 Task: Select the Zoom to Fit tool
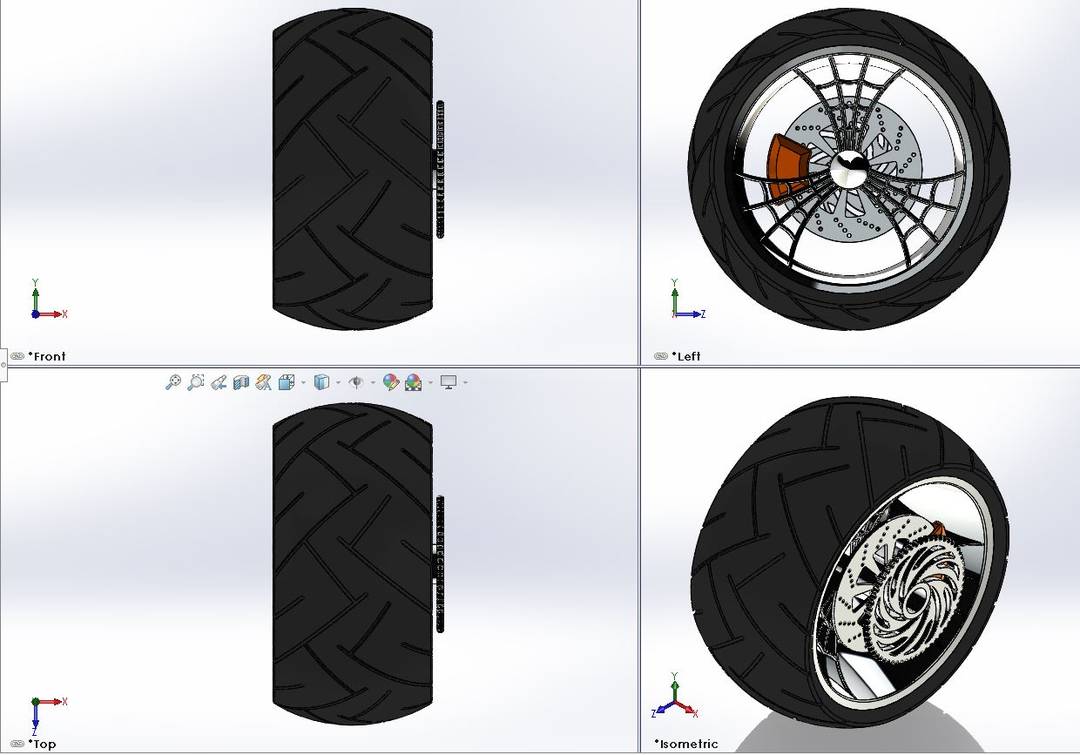[x=174, y=381]
